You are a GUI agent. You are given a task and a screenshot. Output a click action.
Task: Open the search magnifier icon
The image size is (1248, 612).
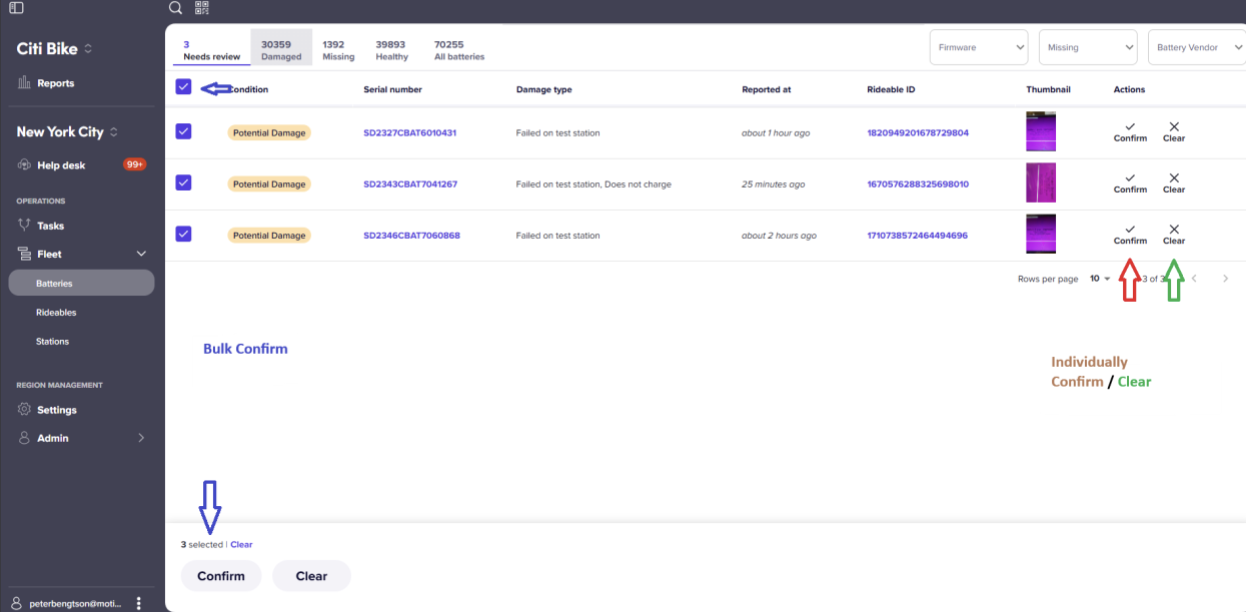[x=176, y=8]
